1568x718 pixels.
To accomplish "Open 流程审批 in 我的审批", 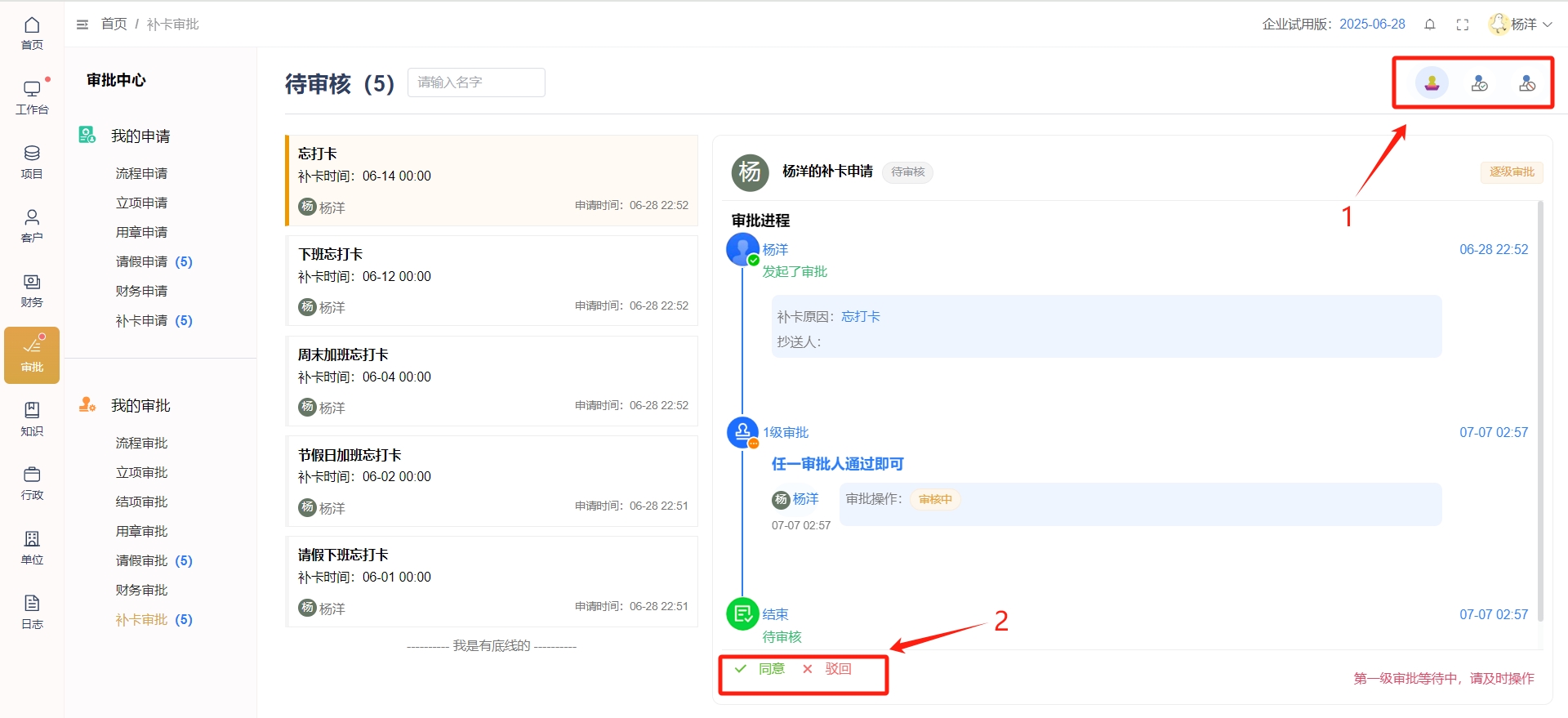I will [x=141, y=443].
